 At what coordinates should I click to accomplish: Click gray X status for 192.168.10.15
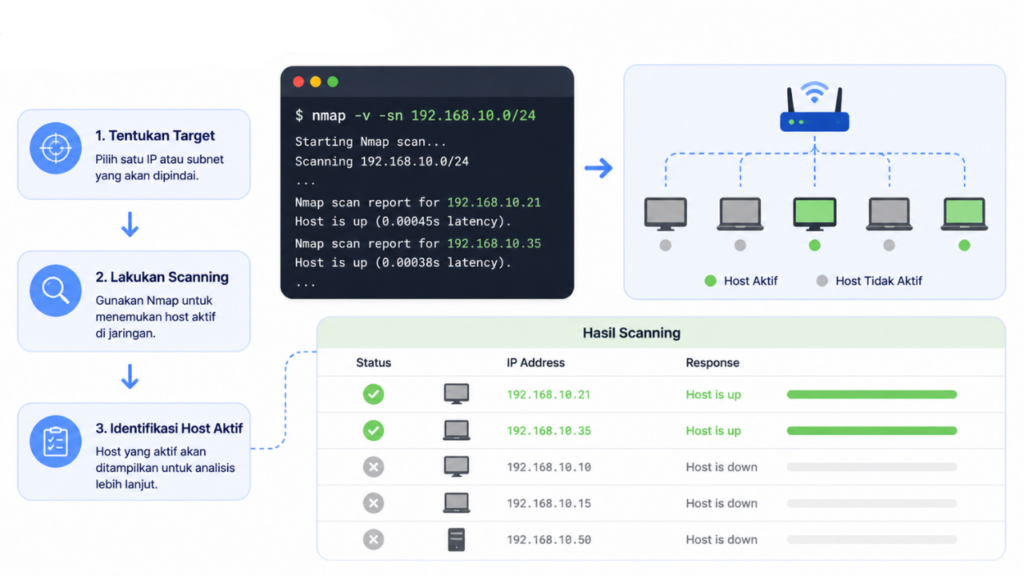tap(374, 503)
